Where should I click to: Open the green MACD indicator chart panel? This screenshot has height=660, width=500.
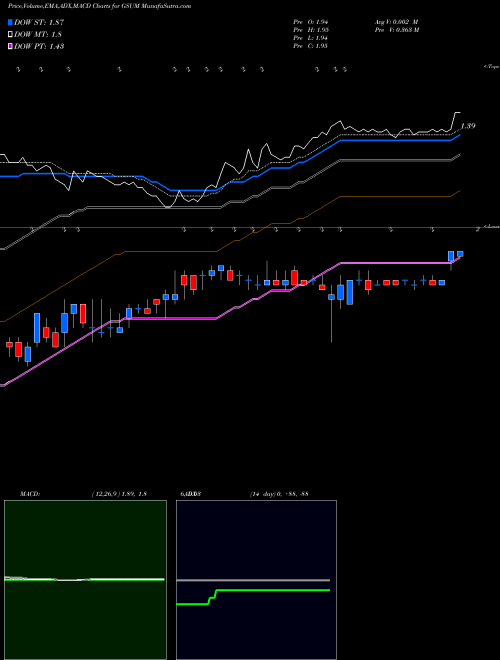point(85,580)
